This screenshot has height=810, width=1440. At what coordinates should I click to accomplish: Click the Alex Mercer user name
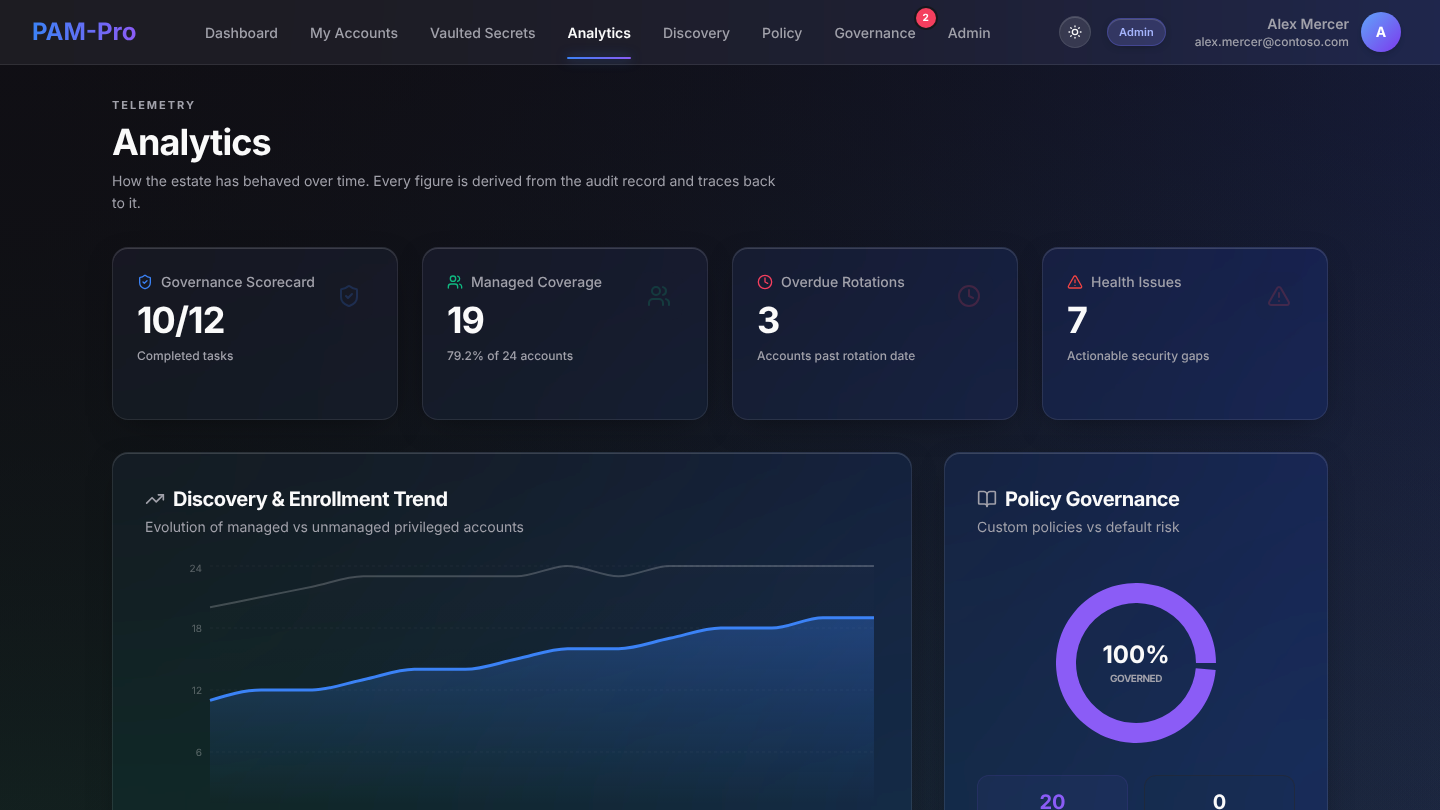[x=1308, y=24]
